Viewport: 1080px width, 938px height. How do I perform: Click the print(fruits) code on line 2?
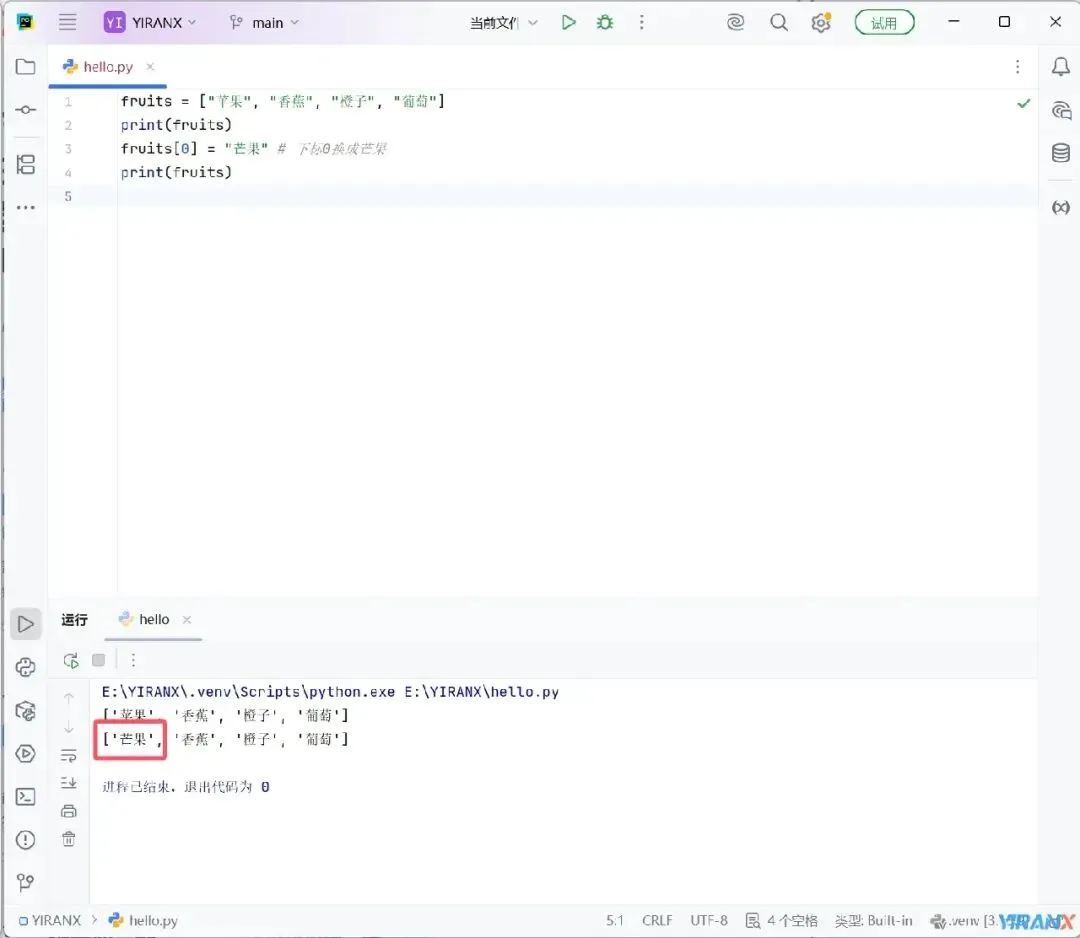pyautogui.click(x=176, y=125)
